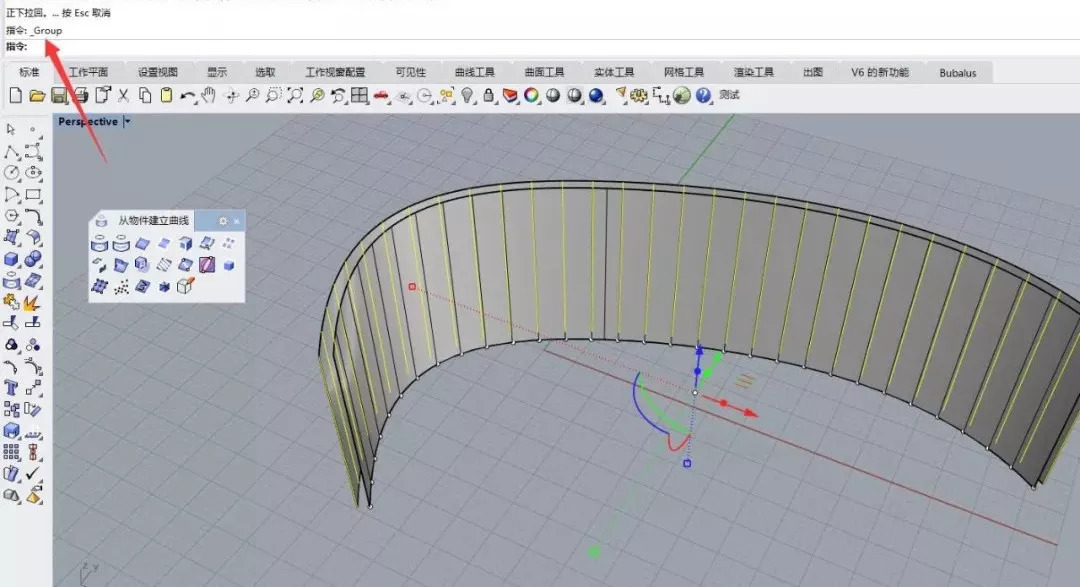The width and height of the screenshot is (1080, 587).
Task: Open Help with the blue question mark icon
Action: (x=703, y=95)
